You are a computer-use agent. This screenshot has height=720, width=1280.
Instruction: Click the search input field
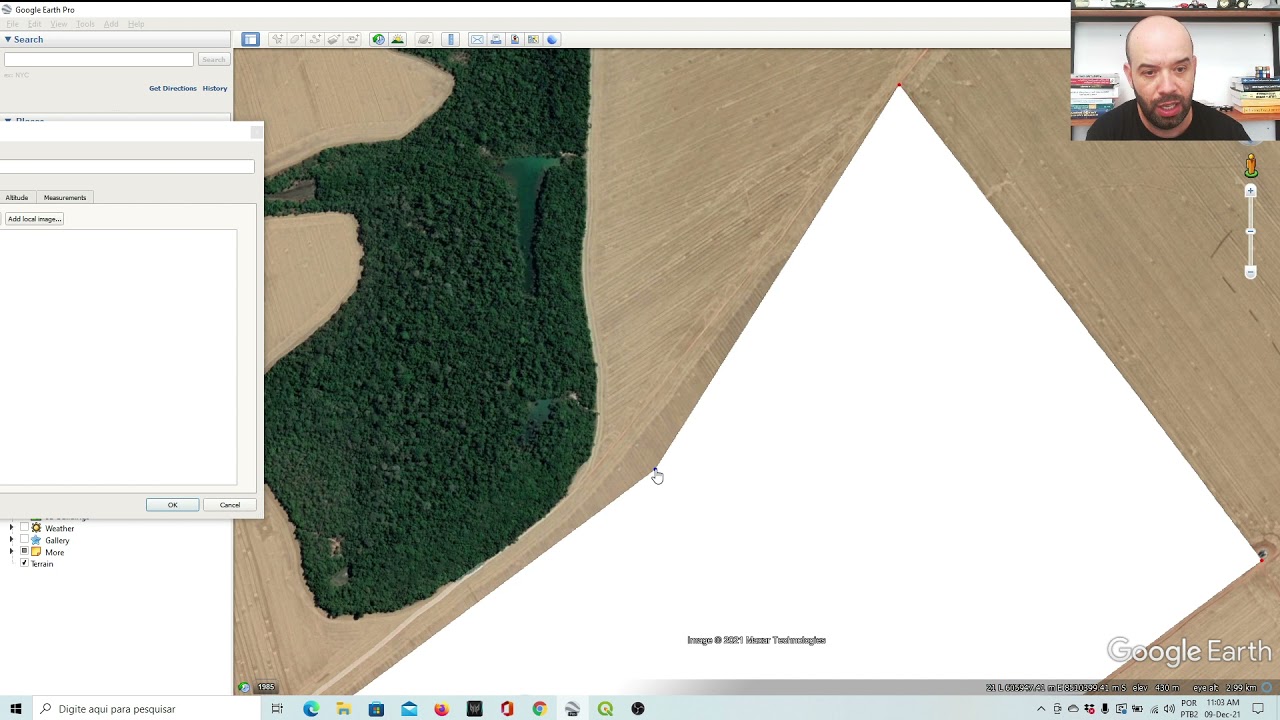(98, 60)
